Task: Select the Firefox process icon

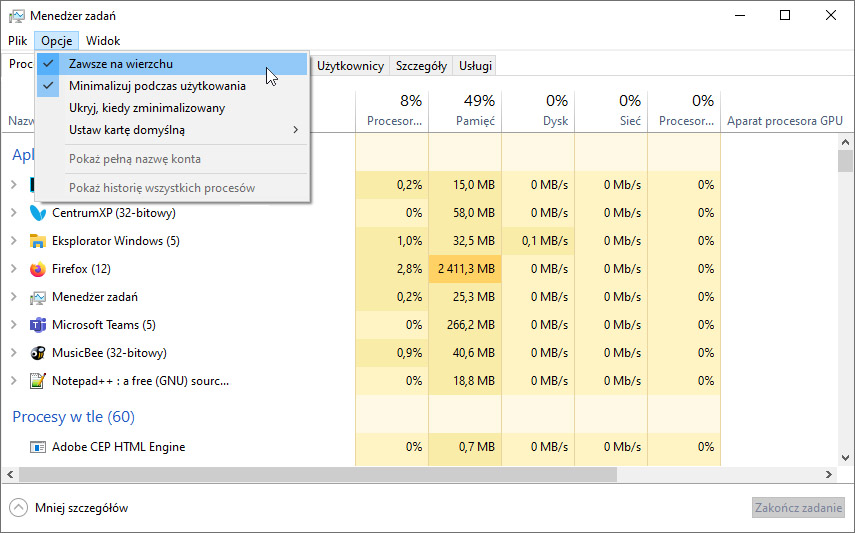Action: [38, 269]
